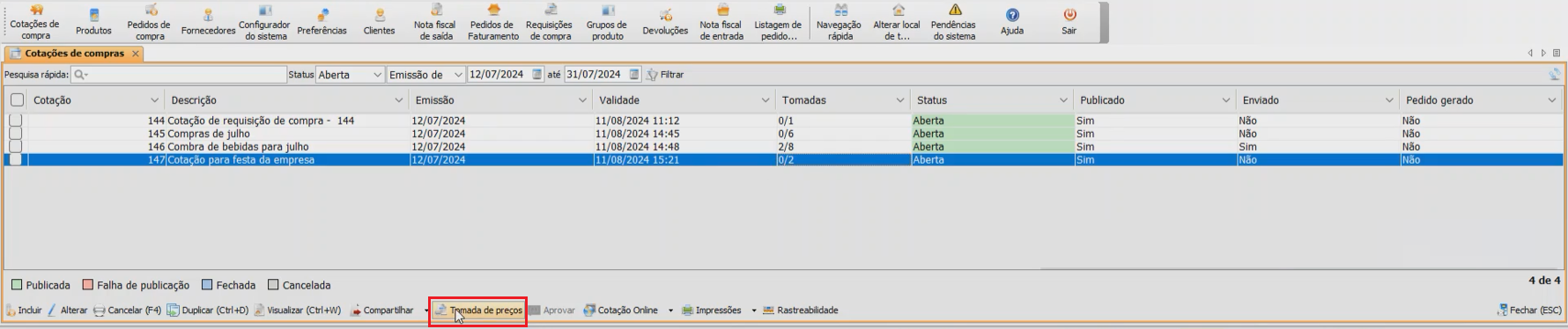The width and height of the screenshot is (1568, 329).
Task: Open Requisições de compra
Action: (x=550, y=22)
